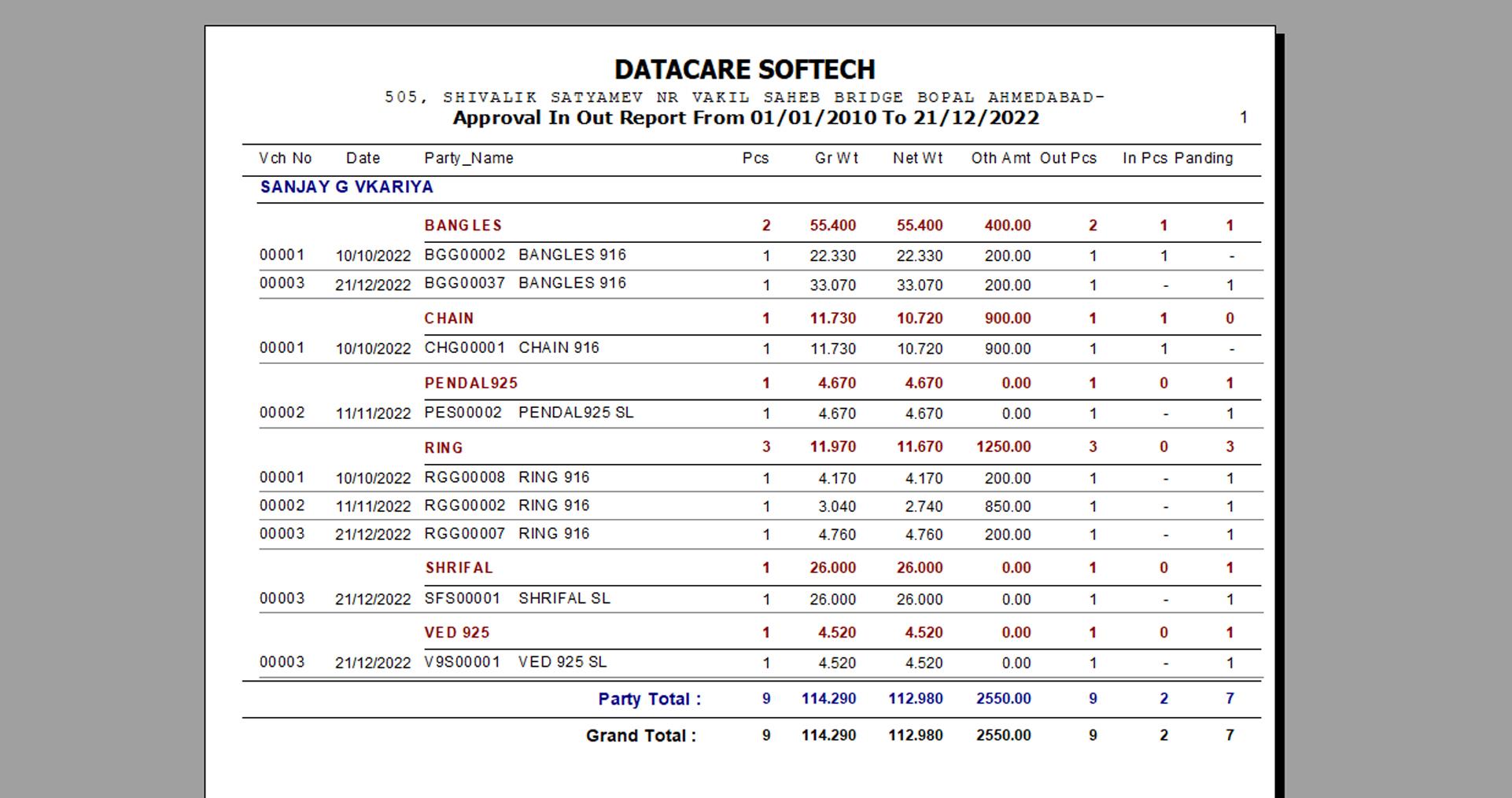The width and height of the screenshot is (1512, 798).
Task: Click BANGLES other amount 400.00
Action: point(1008,226)
